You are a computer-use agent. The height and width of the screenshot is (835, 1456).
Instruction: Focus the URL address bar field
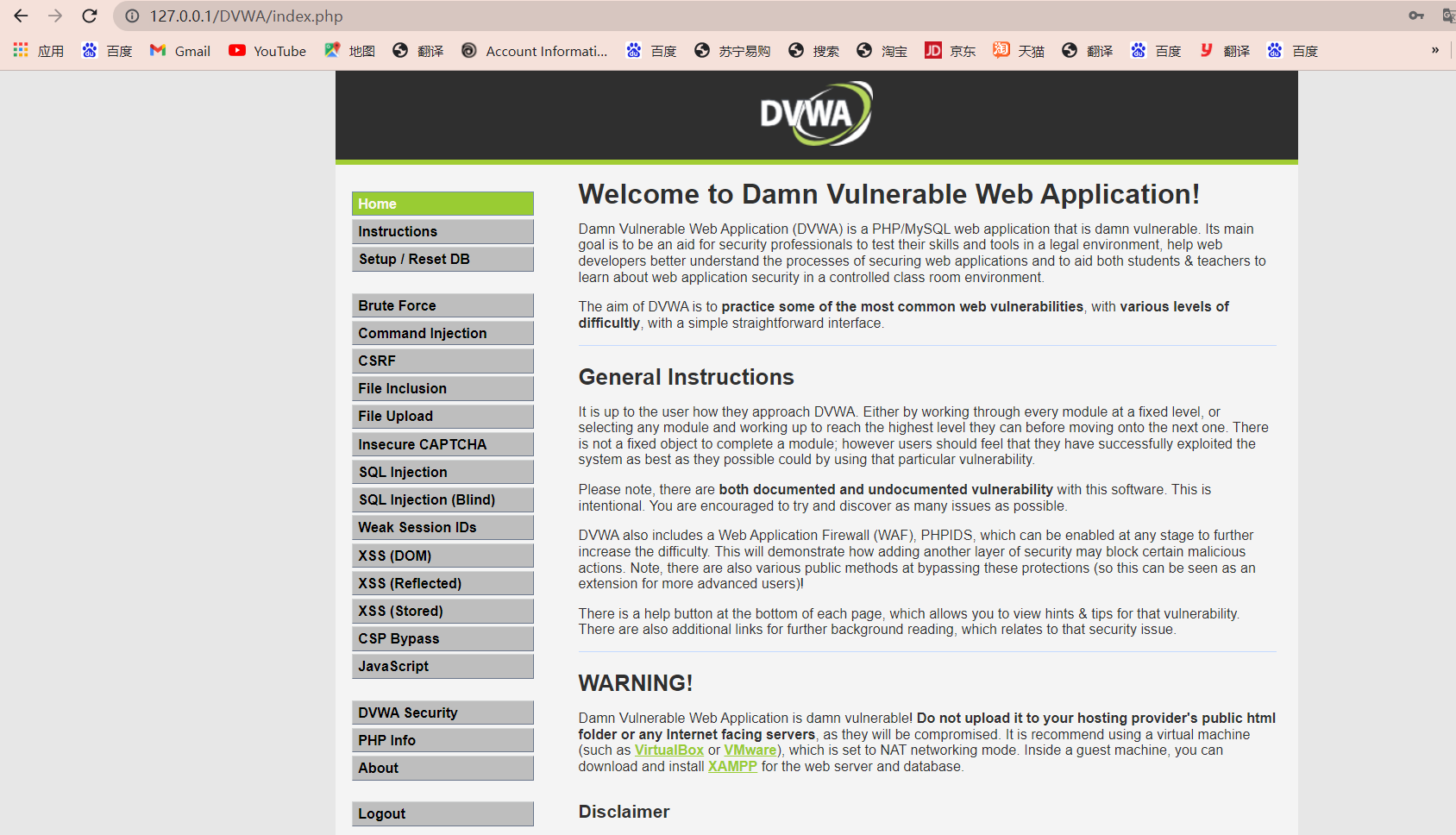pos(759,16)
